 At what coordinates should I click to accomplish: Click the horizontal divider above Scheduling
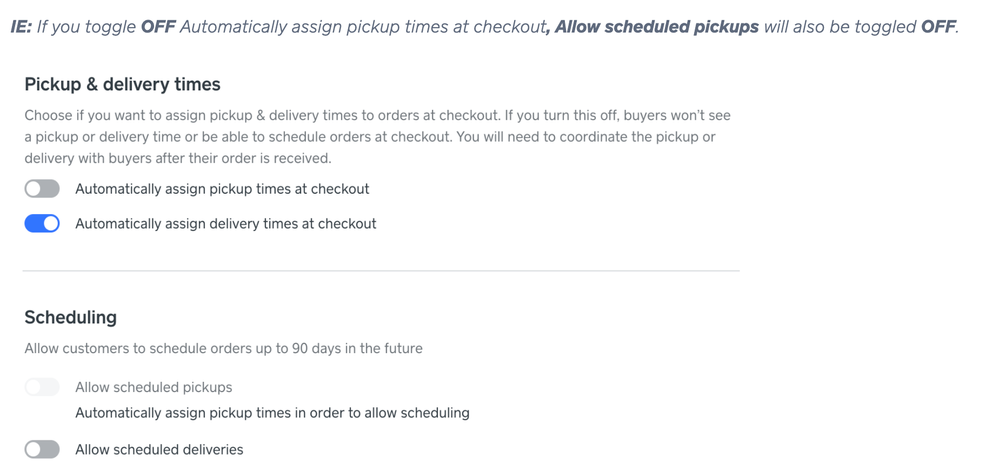[x=381, y=271]
